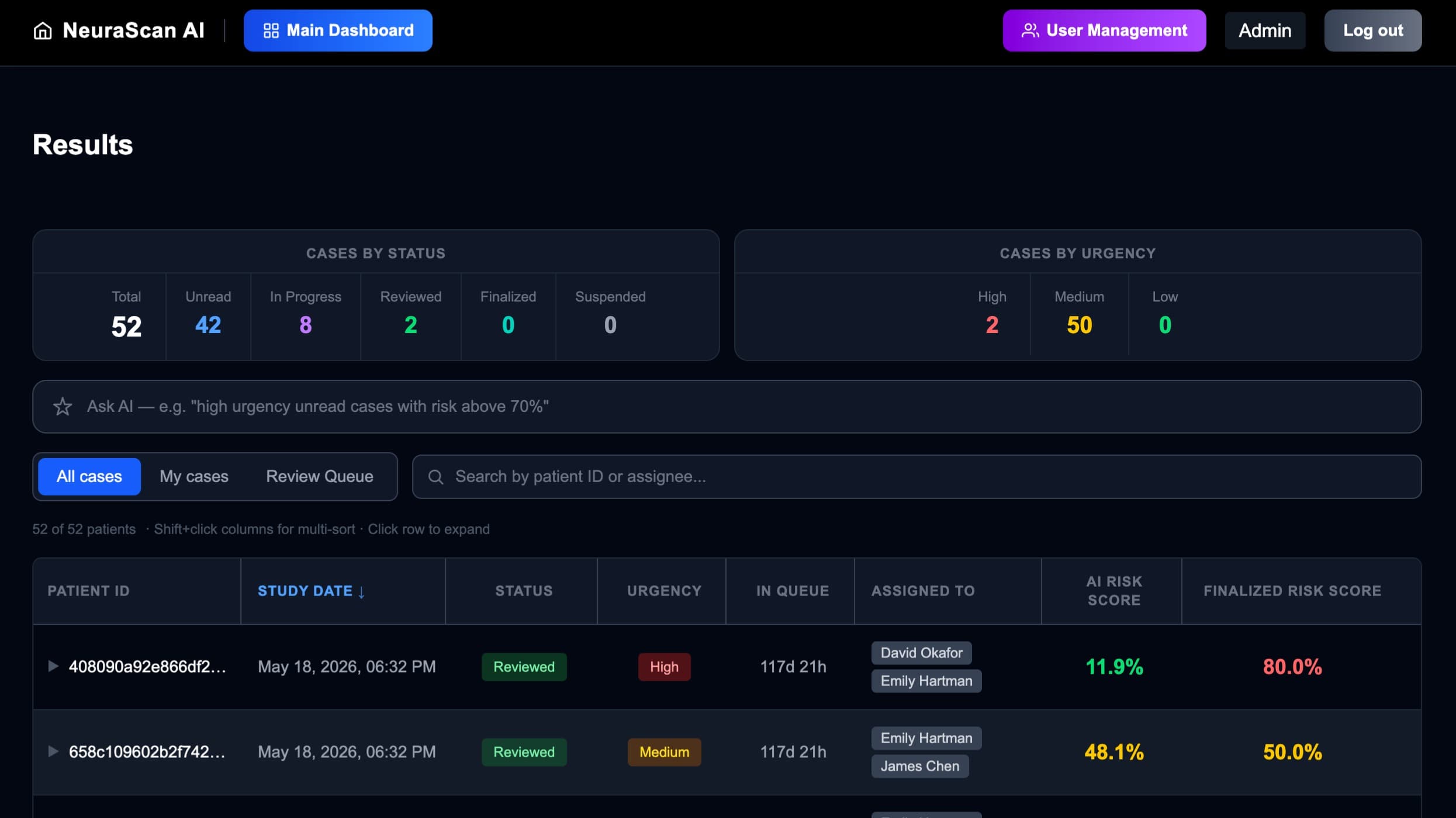
Task: Click the Reviewed badge in the Medium urgency row
Action: click(524, 752)
